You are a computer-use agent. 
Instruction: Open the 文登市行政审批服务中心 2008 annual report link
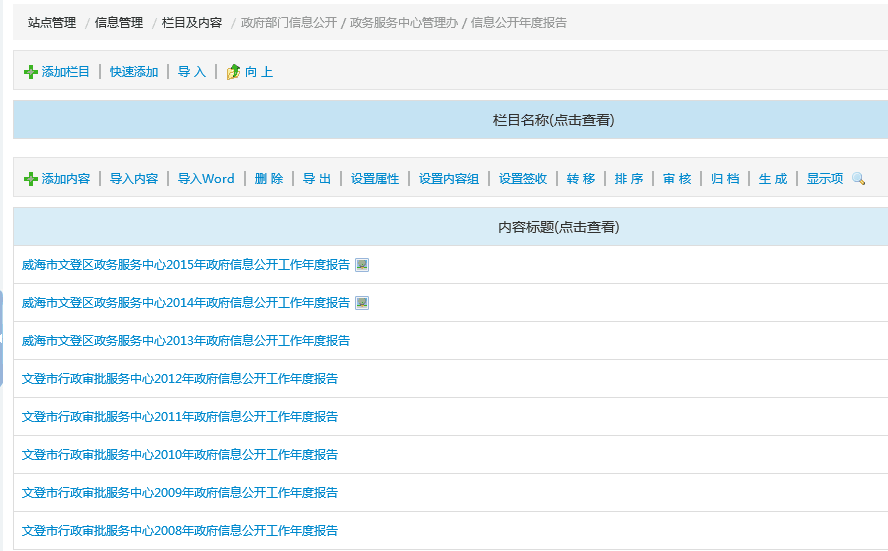pos(180,531)
